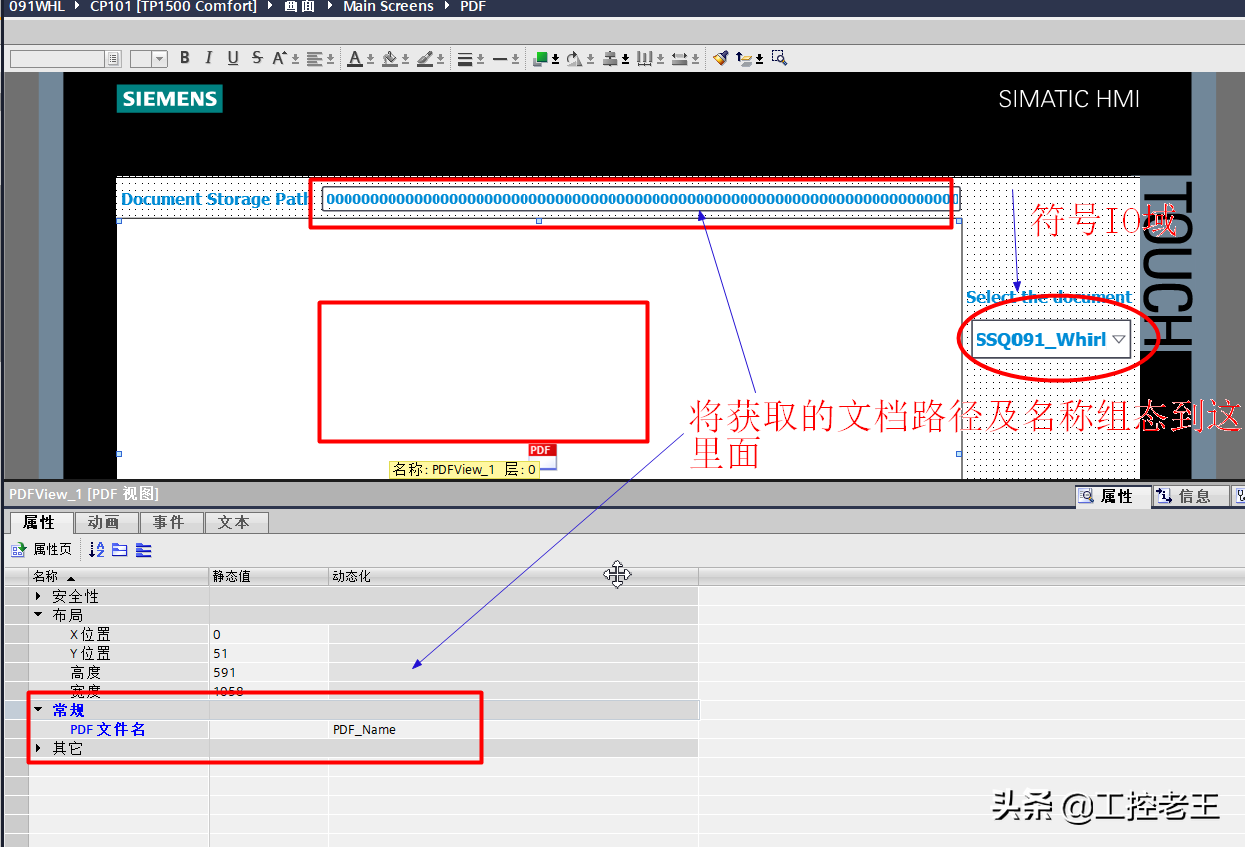Toggle strikethrough text formatting

point(257,58)
